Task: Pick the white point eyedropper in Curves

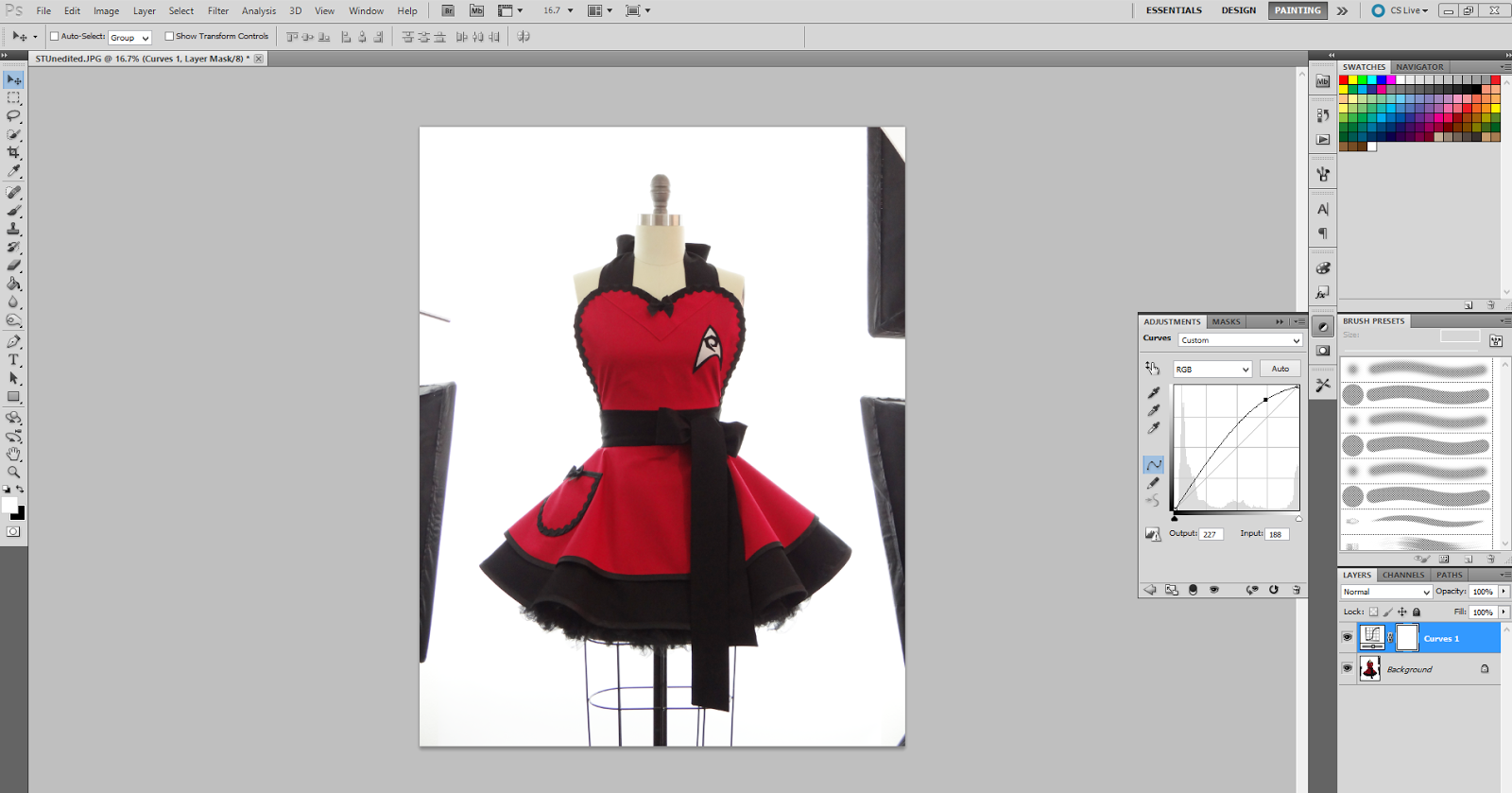Action: pos(1153,428)
